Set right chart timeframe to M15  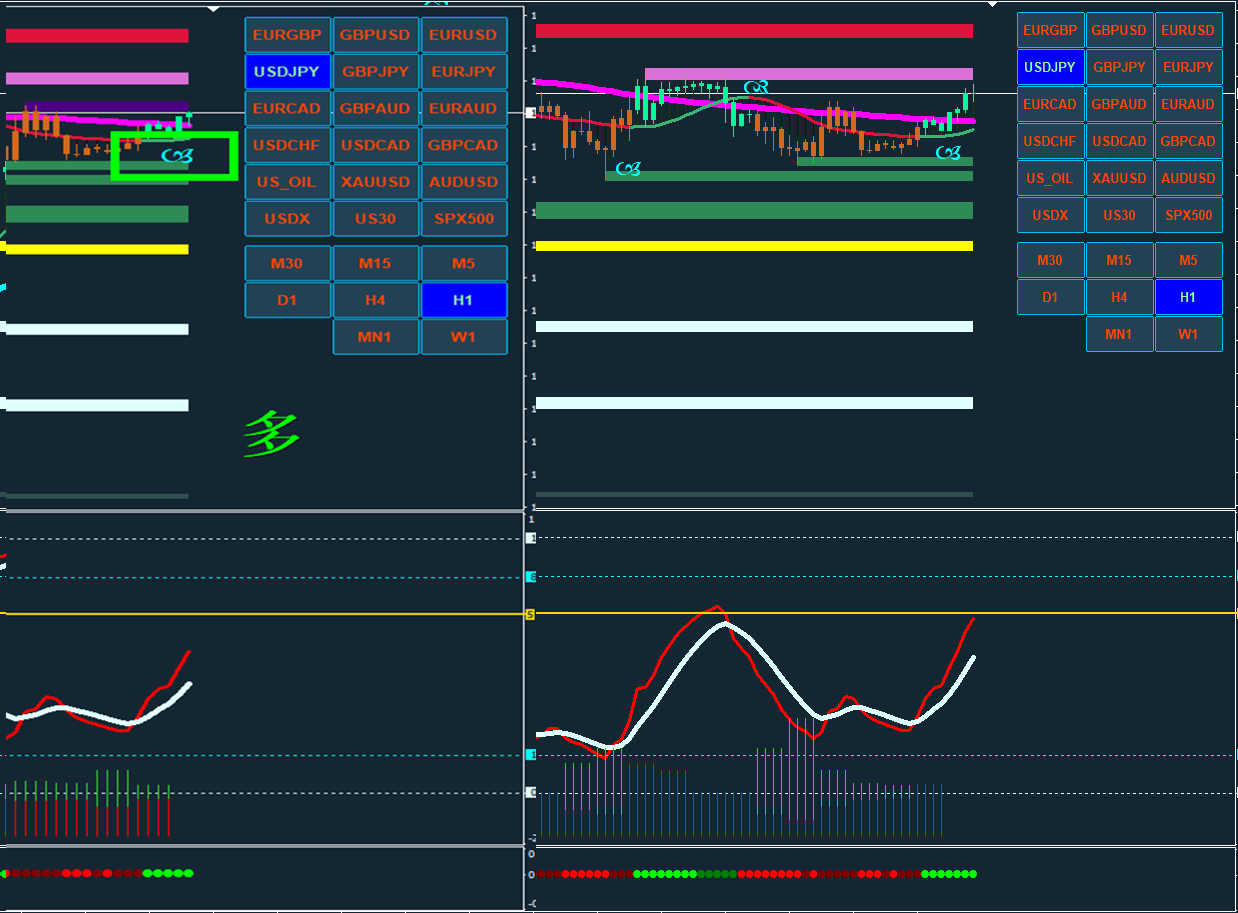pyautogui.click(x=1119, y=260)
